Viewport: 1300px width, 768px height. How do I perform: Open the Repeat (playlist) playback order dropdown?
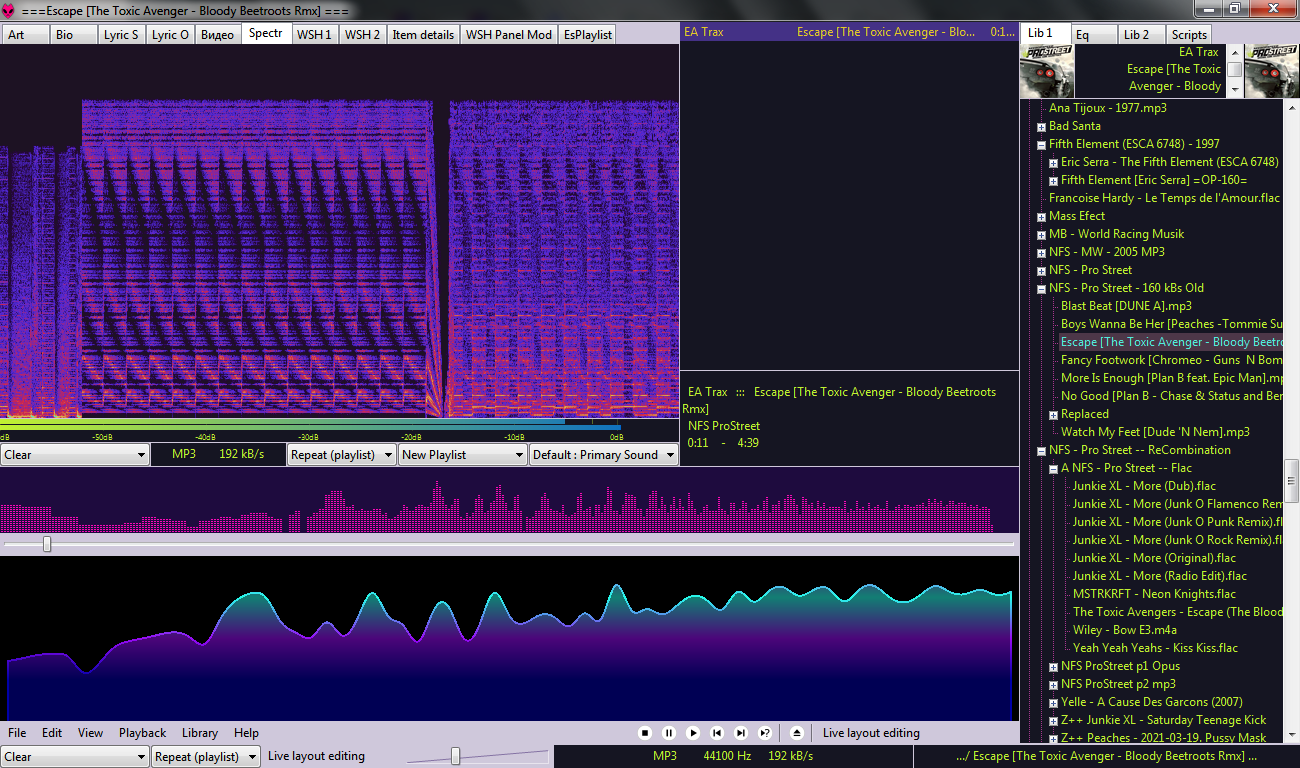tap(344, 455)
